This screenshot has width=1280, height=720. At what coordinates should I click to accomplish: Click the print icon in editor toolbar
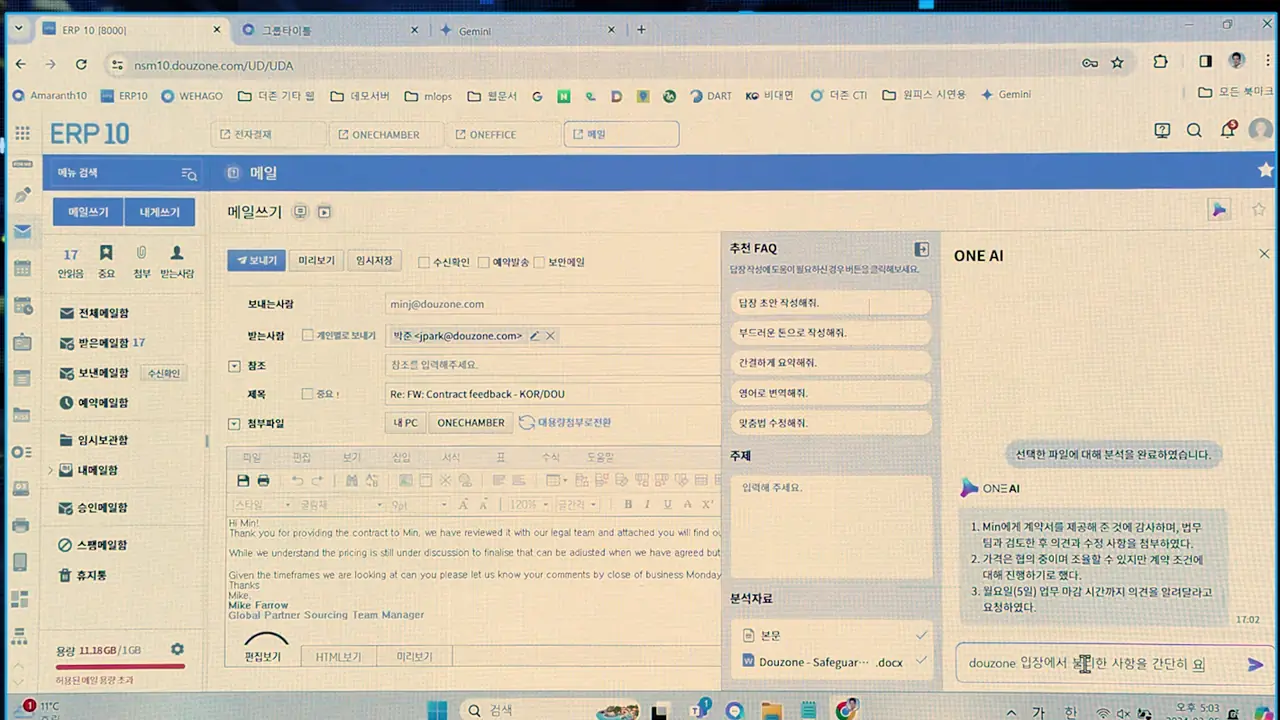coord(263,481)
